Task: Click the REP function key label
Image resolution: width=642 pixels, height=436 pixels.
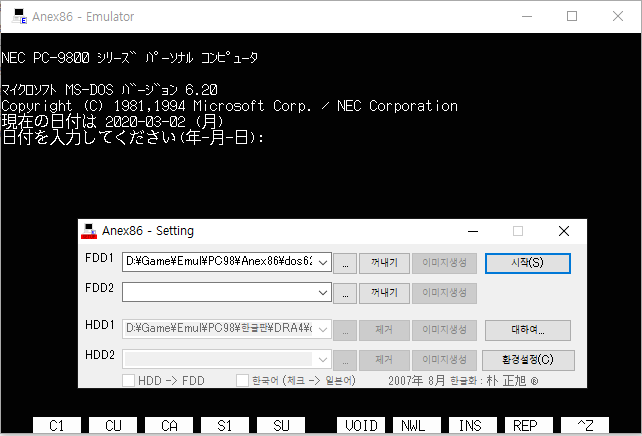Action: click(529, 425)
